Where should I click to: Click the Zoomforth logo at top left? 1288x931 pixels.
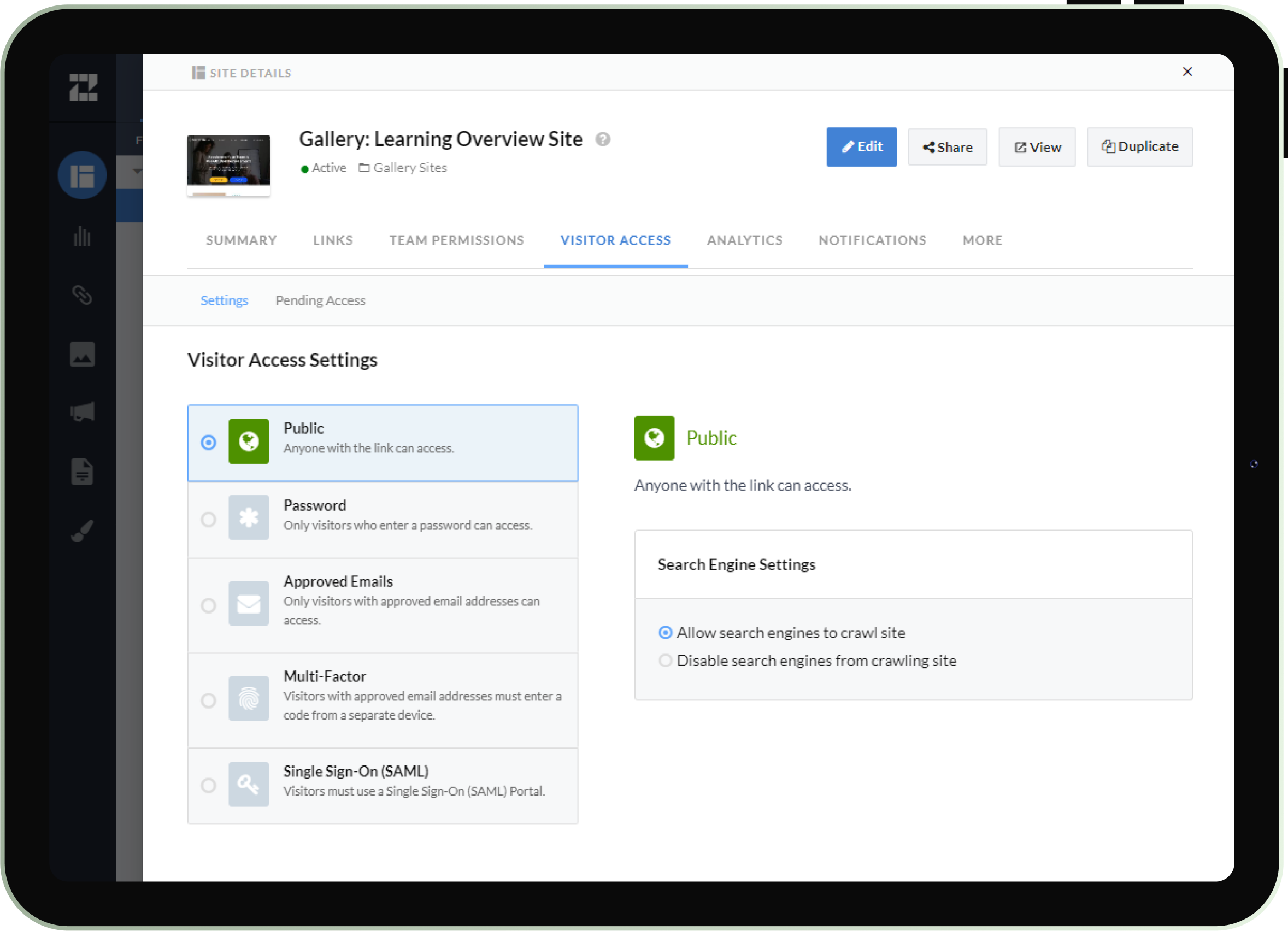[x=83, y=87]
